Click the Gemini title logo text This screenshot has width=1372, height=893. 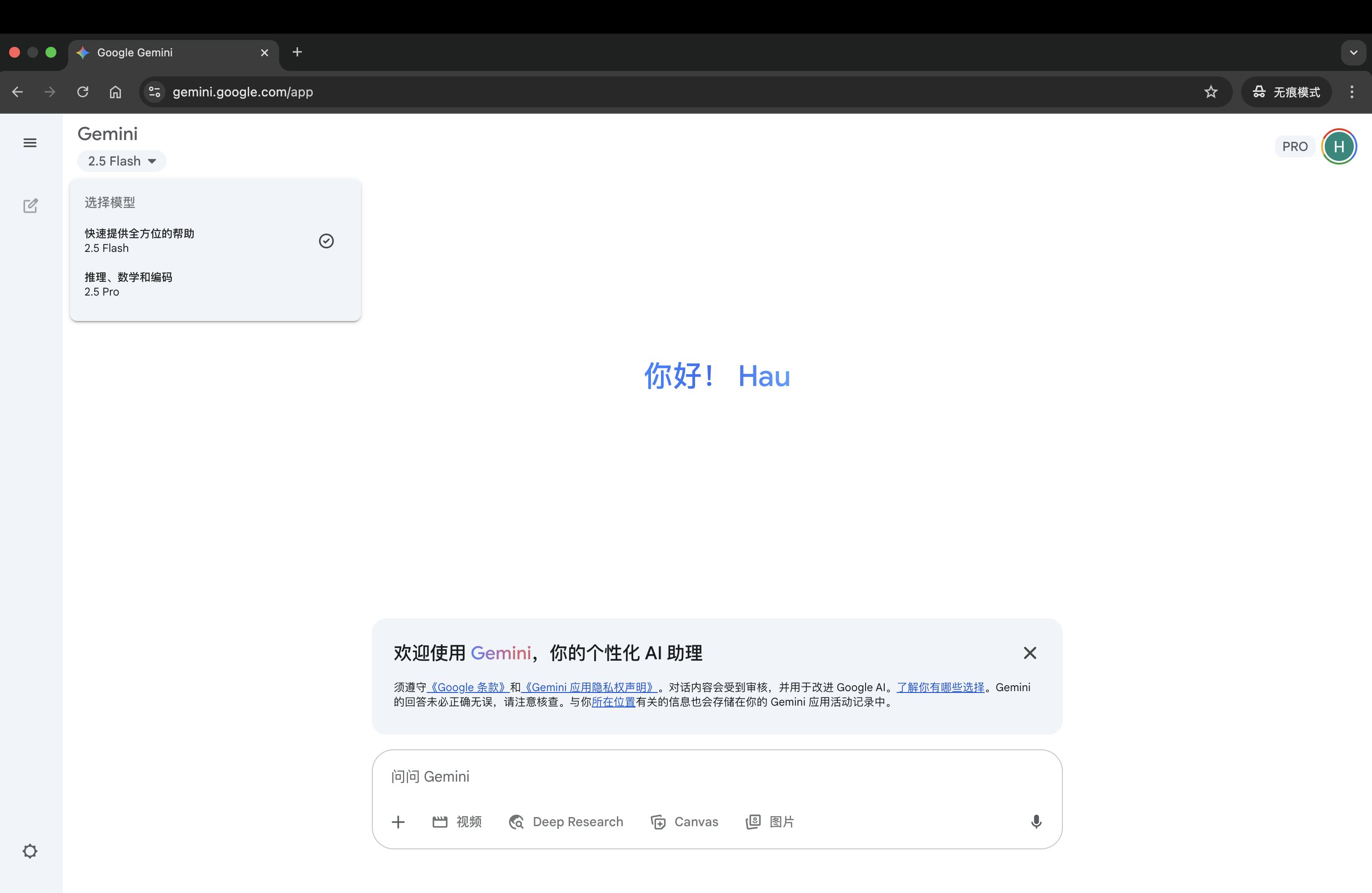[x=107, y=134]
